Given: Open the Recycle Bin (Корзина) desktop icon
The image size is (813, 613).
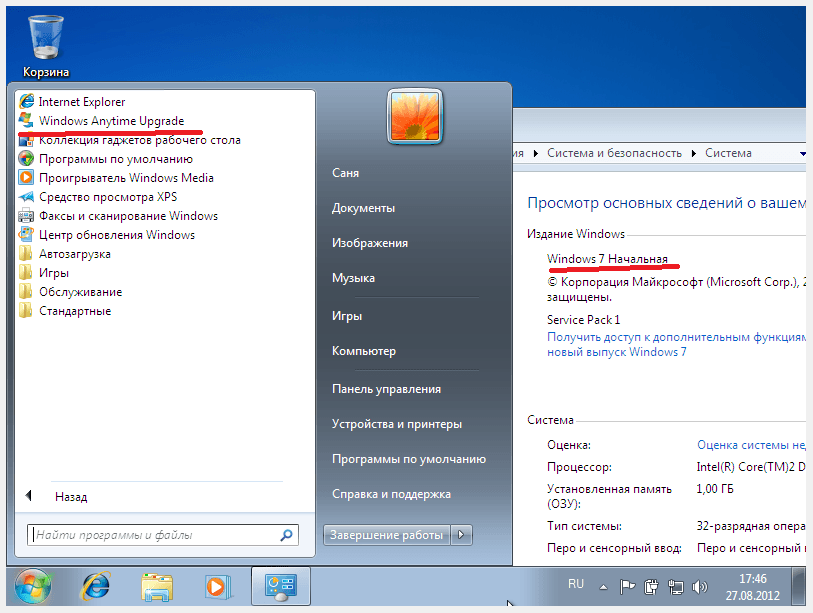Looking at the screenshot, I should point(46,46).
